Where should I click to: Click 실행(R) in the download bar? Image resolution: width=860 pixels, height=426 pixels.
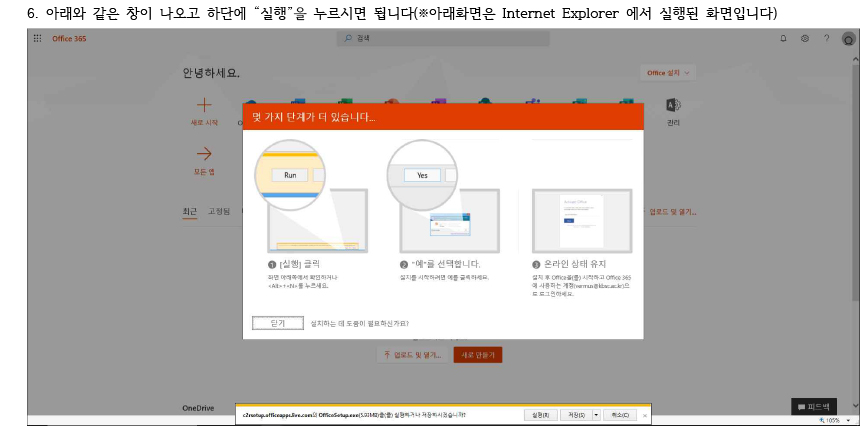point(541,415)
